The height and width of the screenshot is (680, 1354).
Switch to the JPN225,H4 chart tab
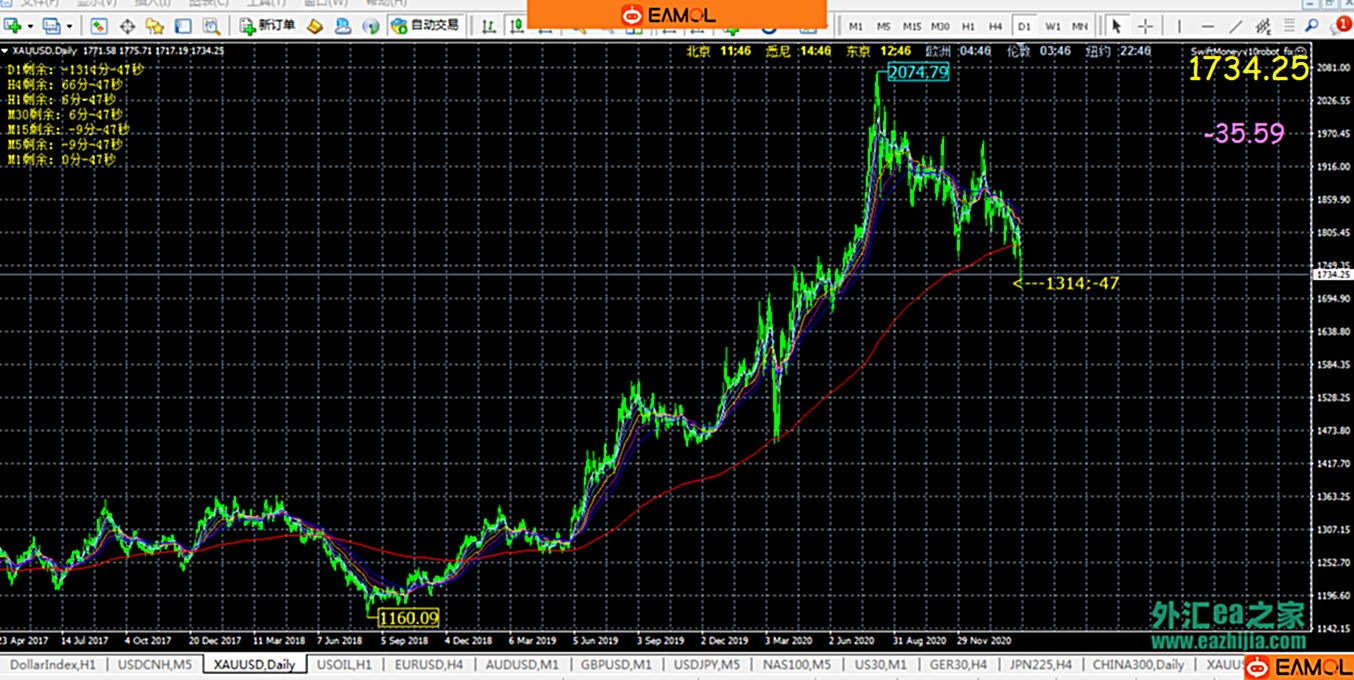pos(1041,664)
